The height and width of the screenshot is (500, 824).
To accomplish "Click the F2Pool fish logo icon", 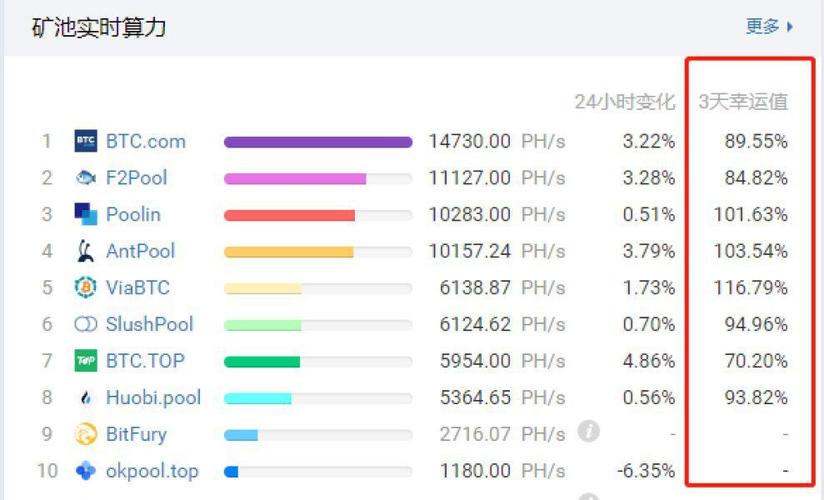I will [x=86, y=178].
